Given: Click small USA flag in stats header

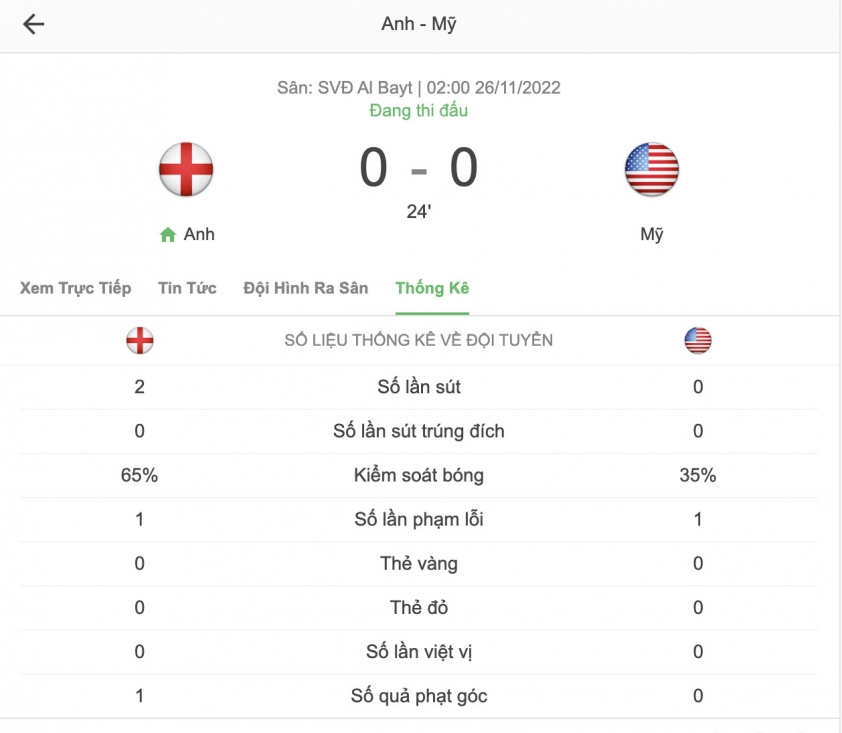Looking at the screenshot, I should (x=698, y=340).
